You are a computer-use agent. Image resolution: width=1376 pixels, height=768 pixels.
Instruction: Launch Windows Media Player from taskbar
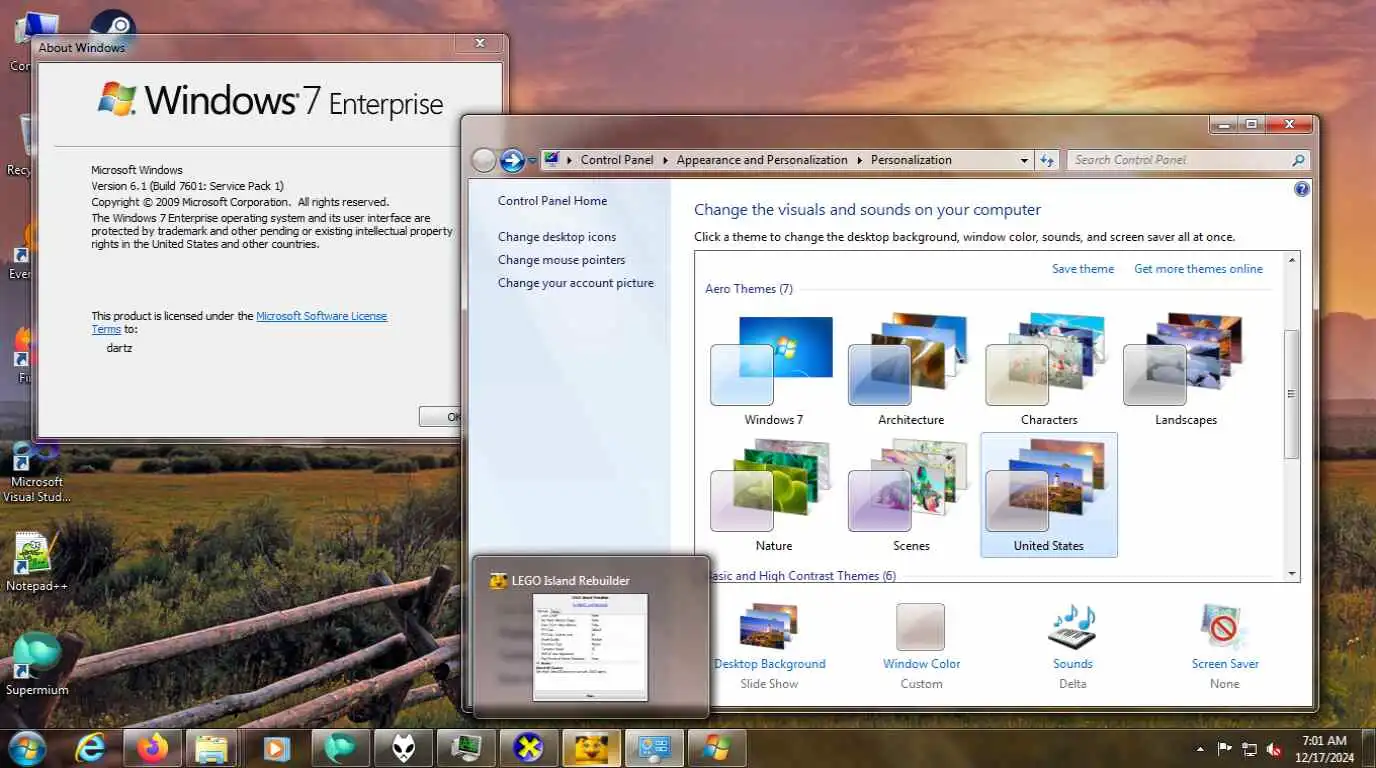pos(277,748)
